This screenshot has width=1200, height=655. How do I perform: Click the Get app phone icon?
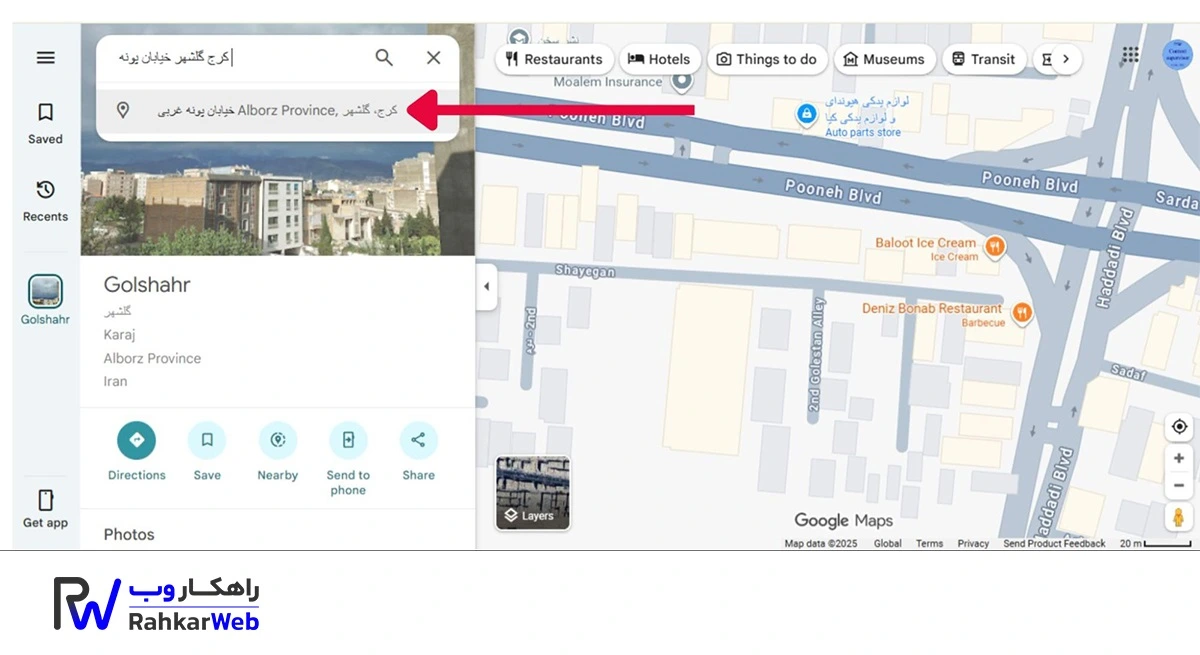pos(45,500)
